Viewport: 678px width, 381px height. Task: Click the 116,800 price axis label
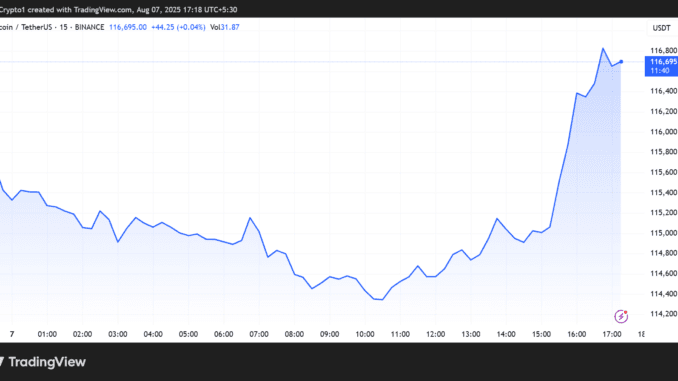[664, 51]
